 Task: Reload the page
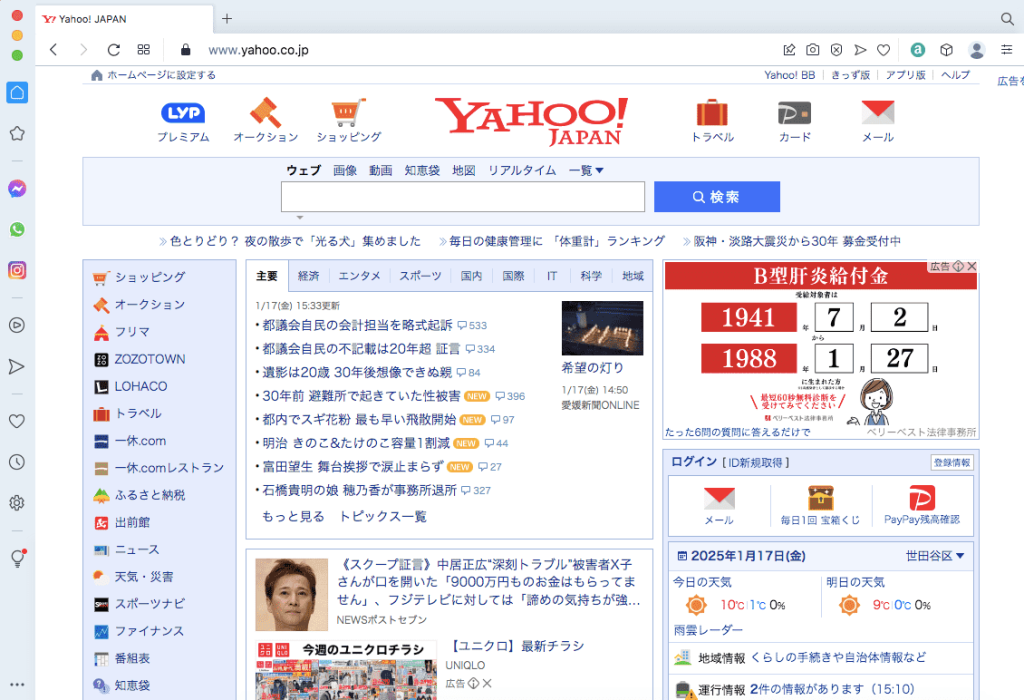(114, 50)
